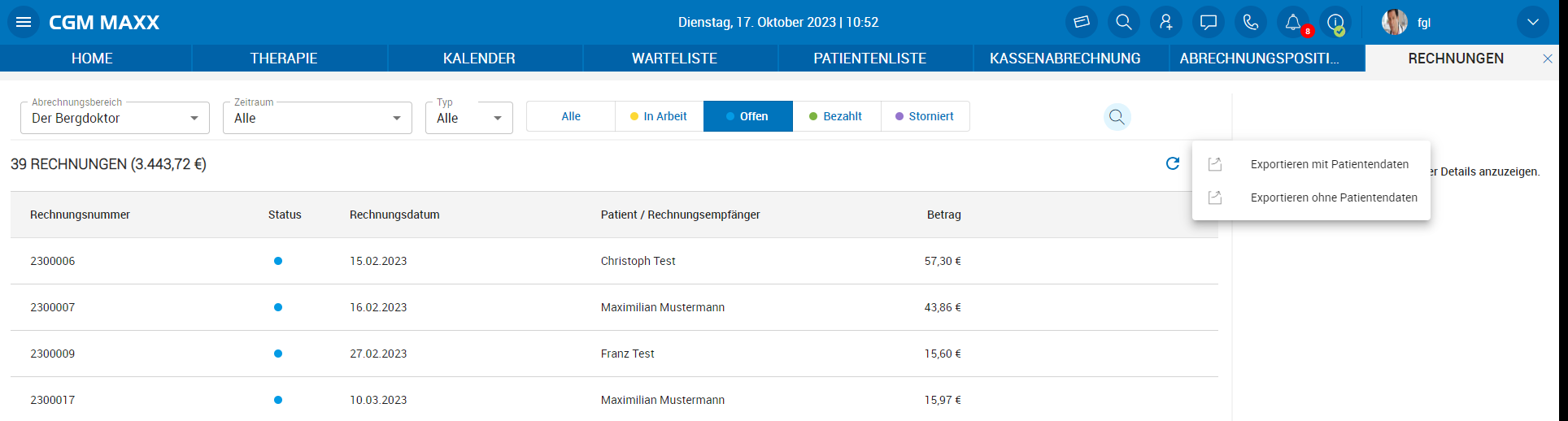
Task: Search invoices with the magnifier icon
Action: (1117, 117)
